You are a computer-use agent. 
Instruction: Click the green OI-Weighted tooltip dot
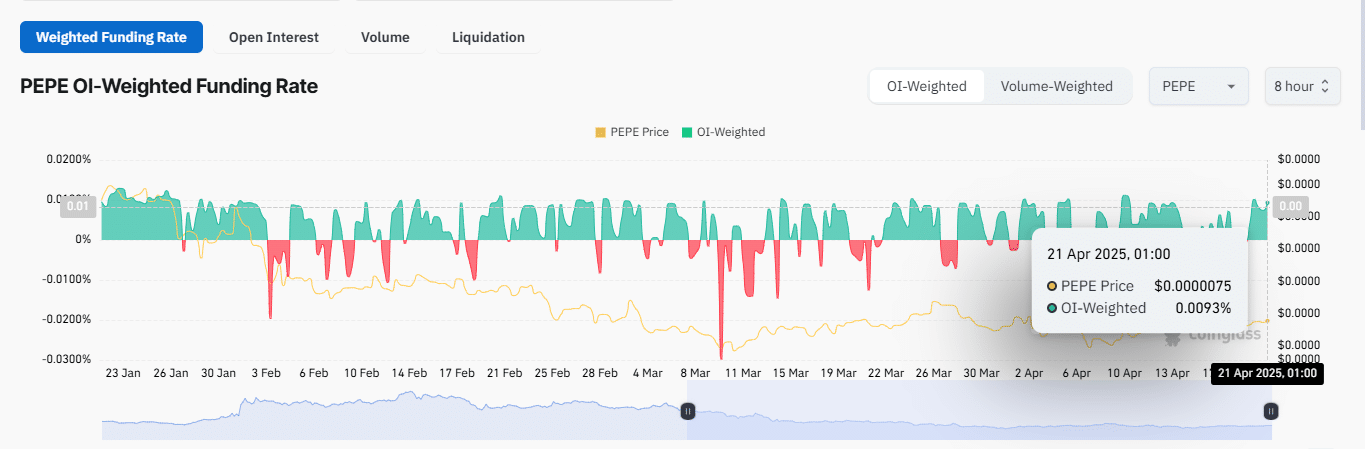click(x=1052, y=308)
